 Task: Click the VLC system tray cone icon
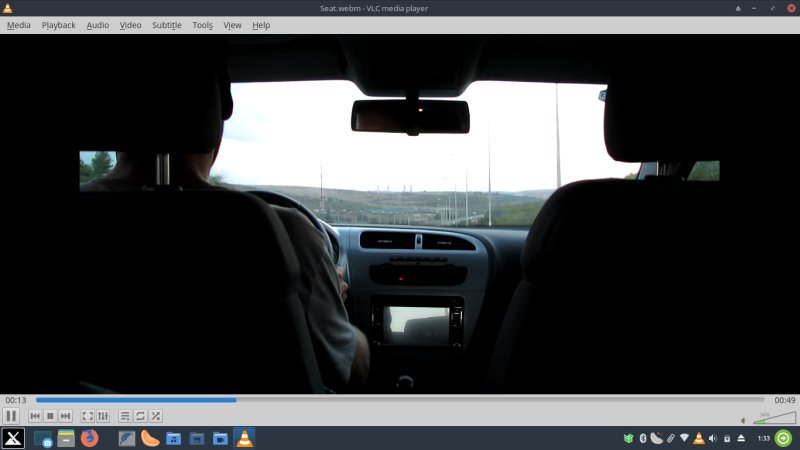tap(699, 438)
